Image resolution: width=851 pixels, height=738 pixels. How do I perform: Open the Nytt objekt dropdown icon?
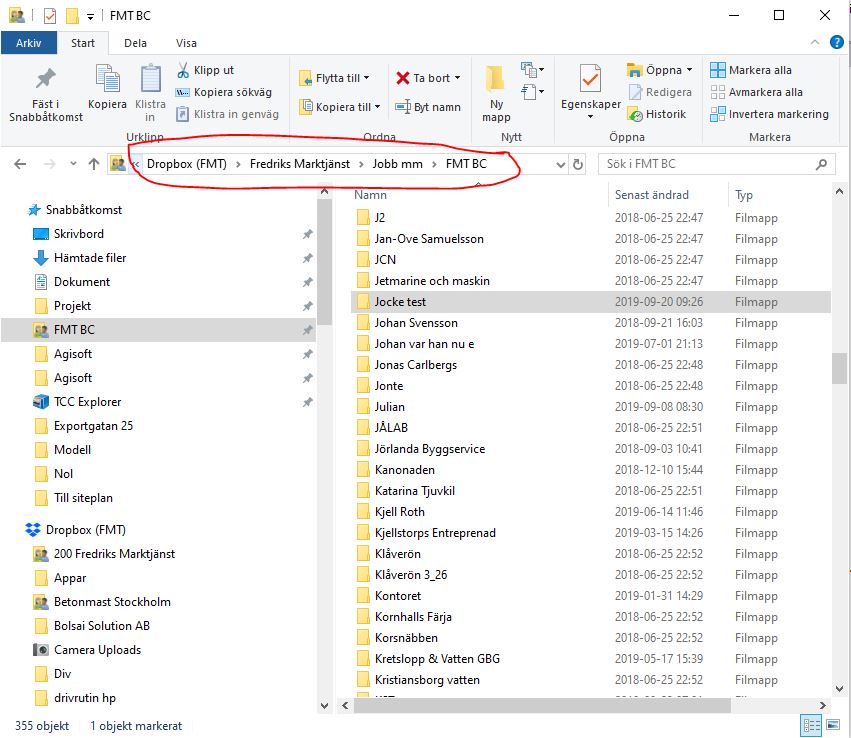tap(532, 69)
